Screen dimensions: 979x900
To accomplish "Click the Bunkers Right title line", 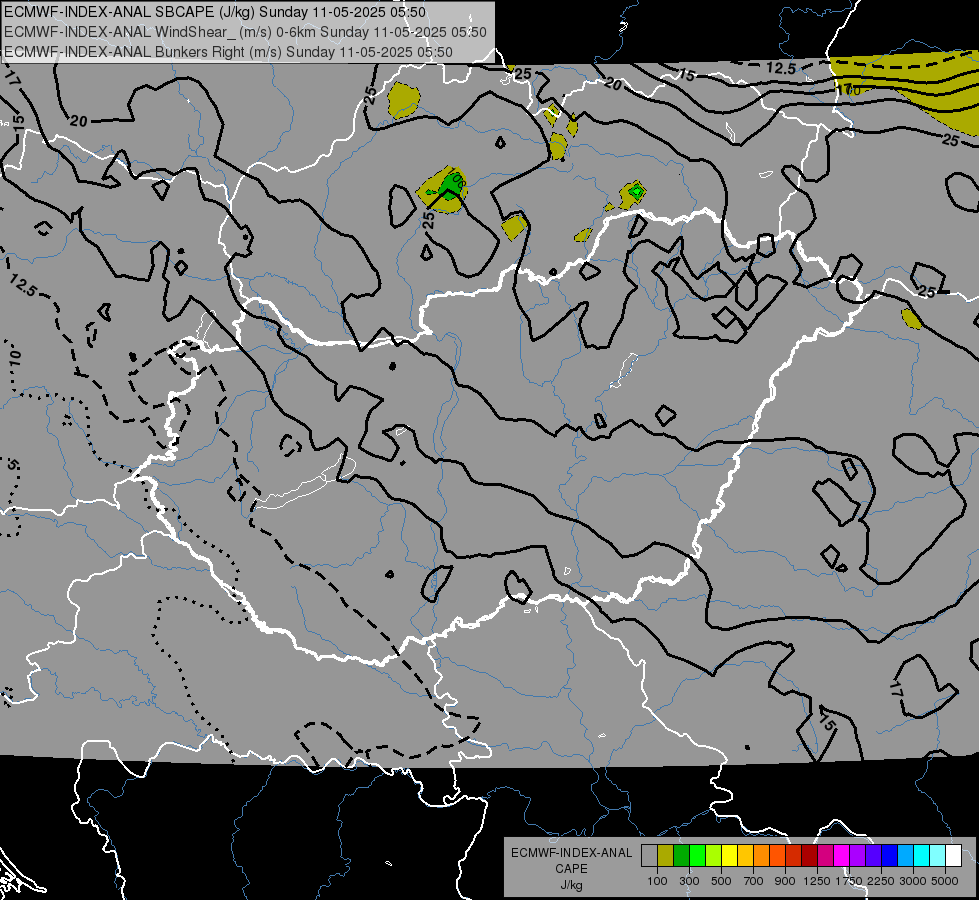I will 228,52.
